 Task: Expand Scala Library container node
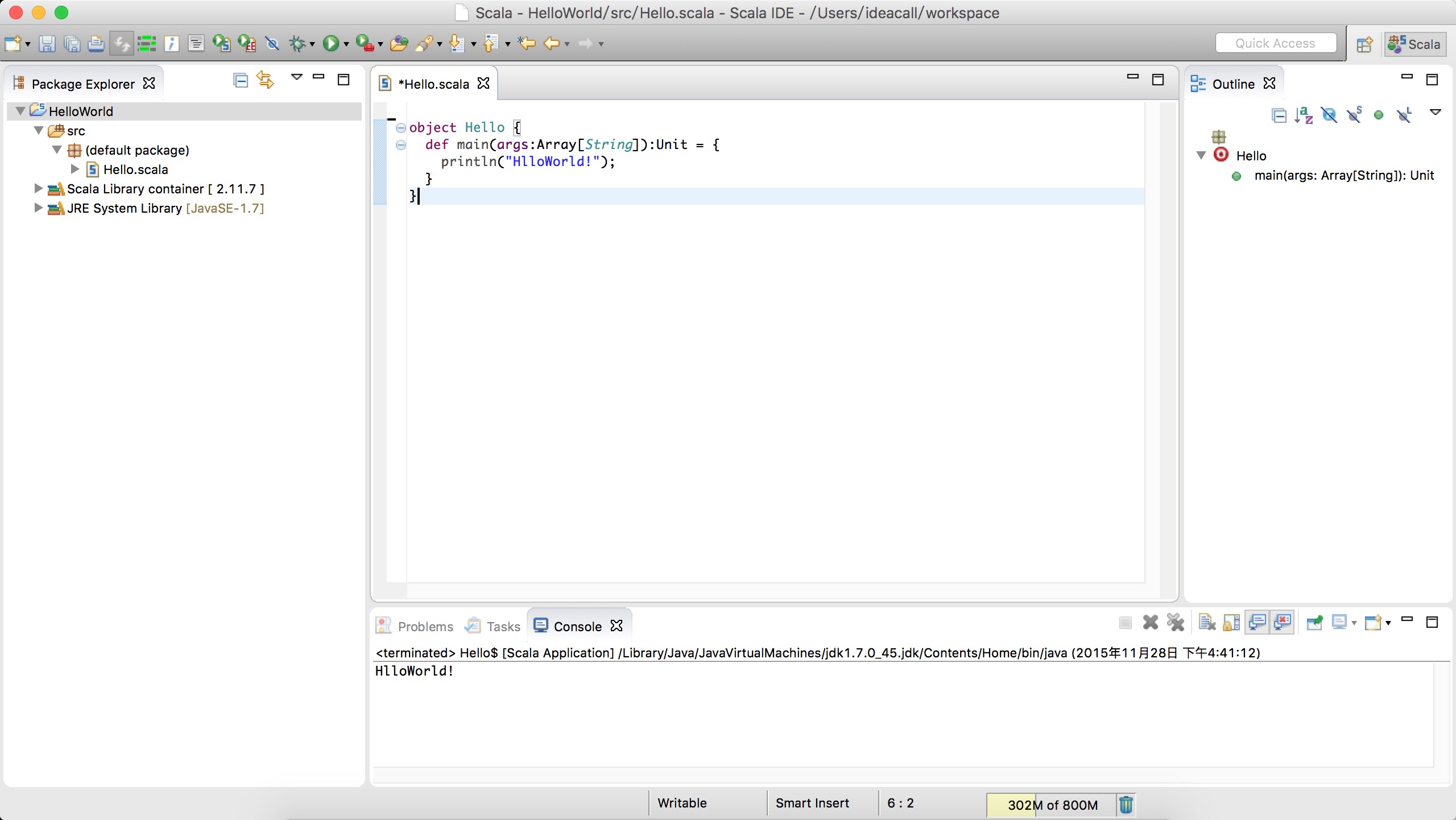(x=38, y=188)
